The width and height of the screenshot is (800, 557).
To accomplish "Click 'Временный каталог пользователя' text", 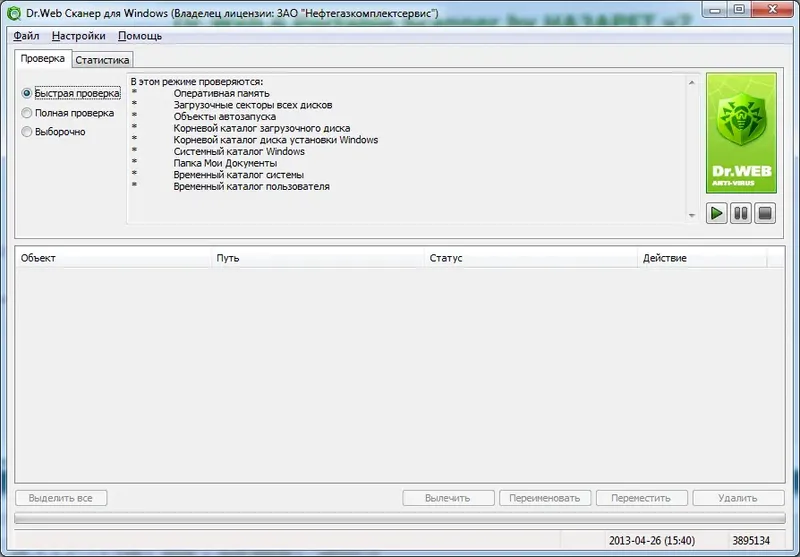I will point(252,187).
